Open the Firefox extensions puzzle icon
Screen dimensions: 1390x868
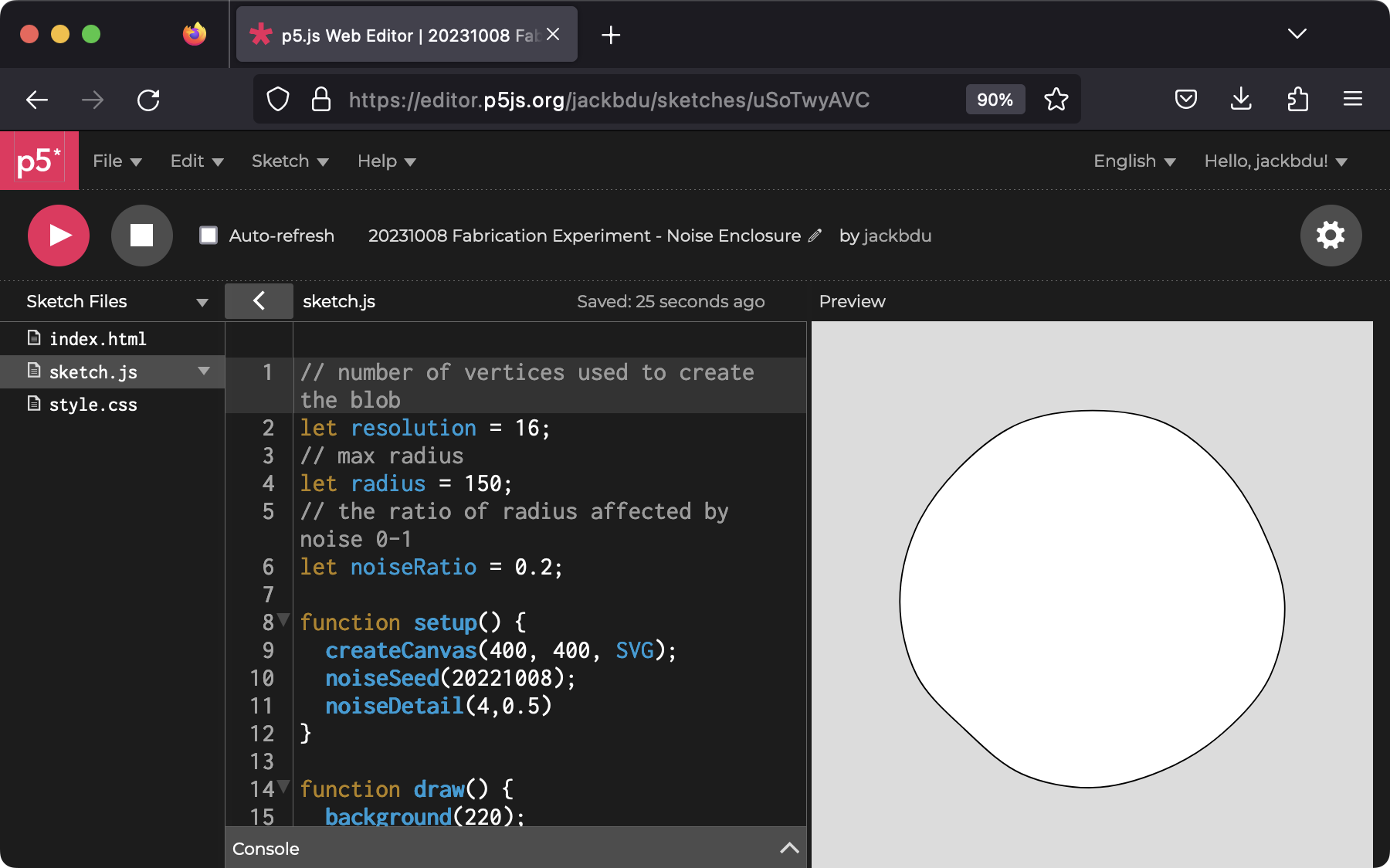click(1297, 100)
